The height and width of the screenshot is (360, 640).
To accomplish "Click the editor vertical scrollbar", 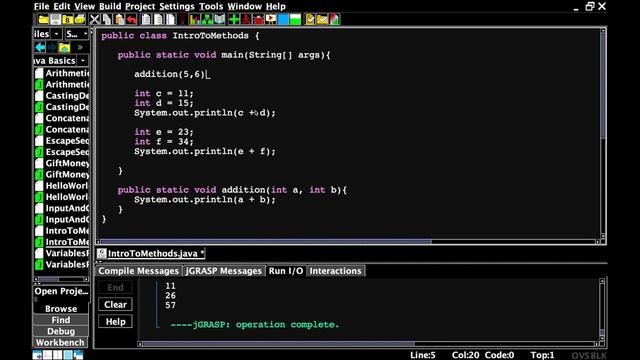I will pyautogui.click(x=603, y=133).
